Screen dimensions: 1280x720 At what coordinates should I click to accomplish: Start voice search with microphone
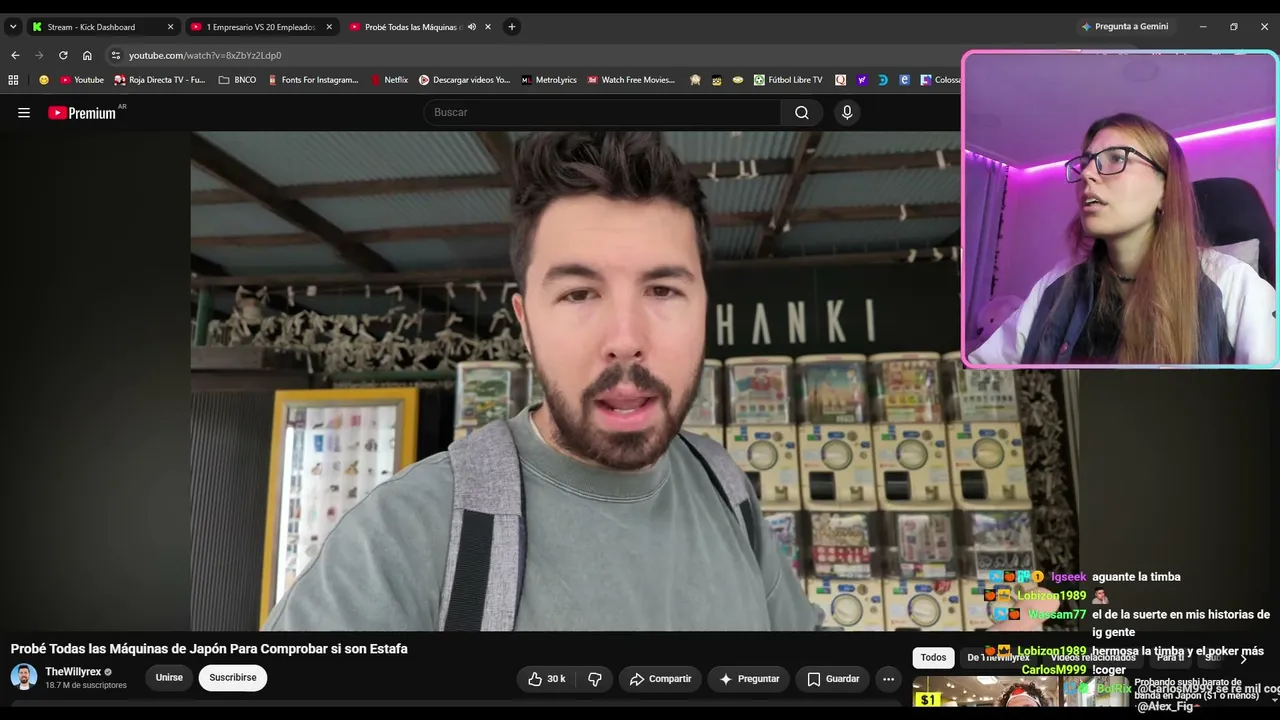847,113
